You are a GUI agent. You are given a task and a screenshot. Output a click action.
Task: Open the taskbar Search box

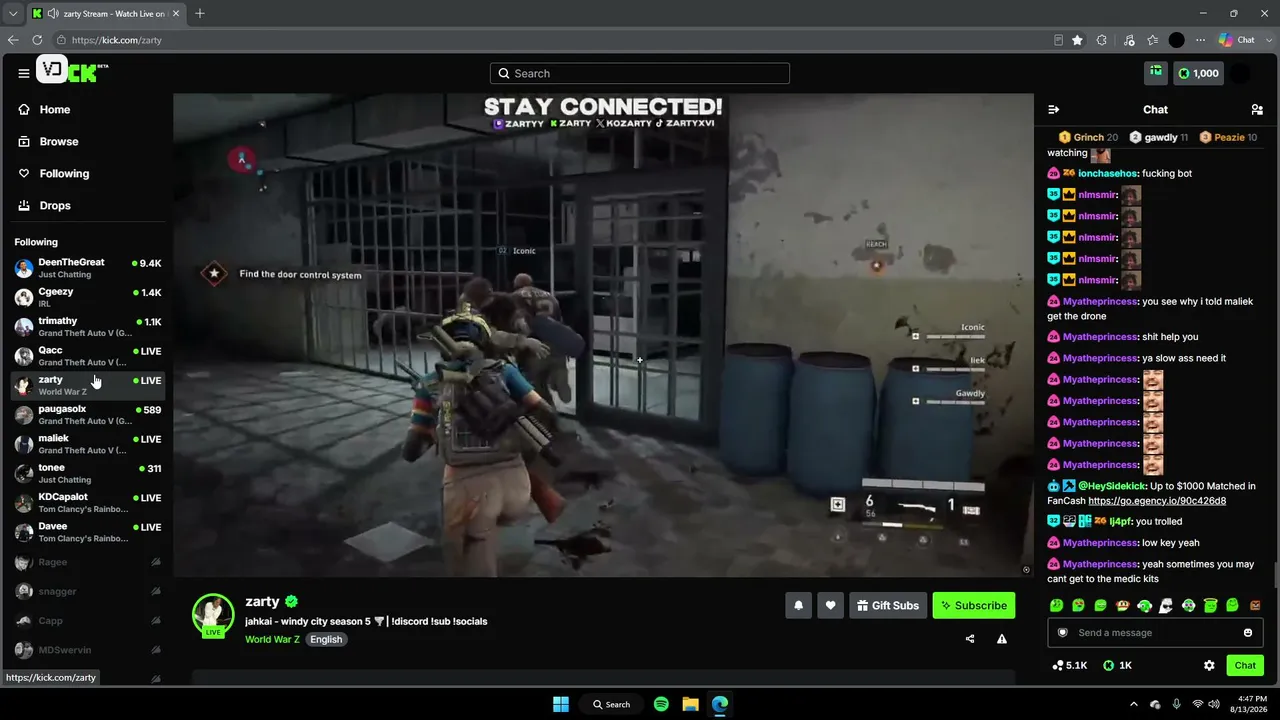(611, 704)
